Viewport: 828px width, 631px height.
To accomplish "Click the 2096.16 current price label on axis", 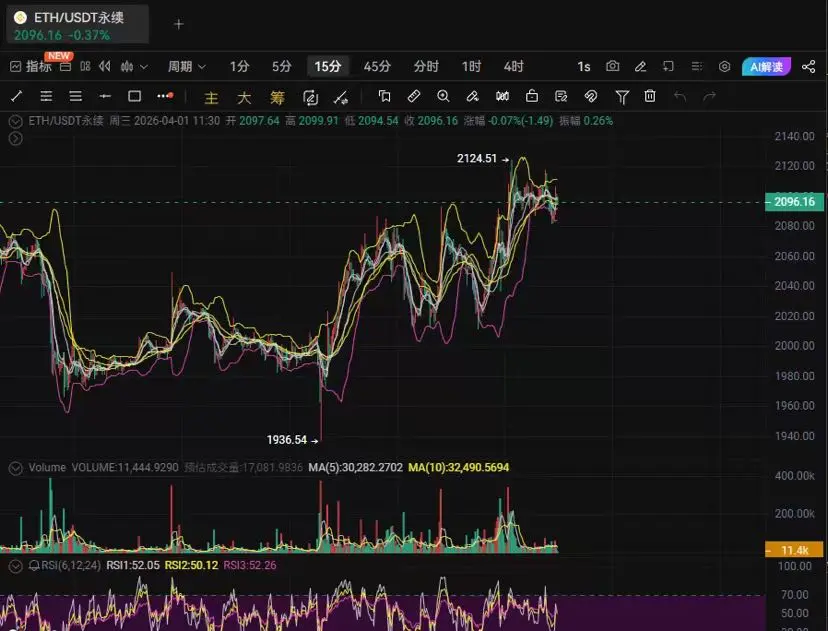I will [794, 202].
